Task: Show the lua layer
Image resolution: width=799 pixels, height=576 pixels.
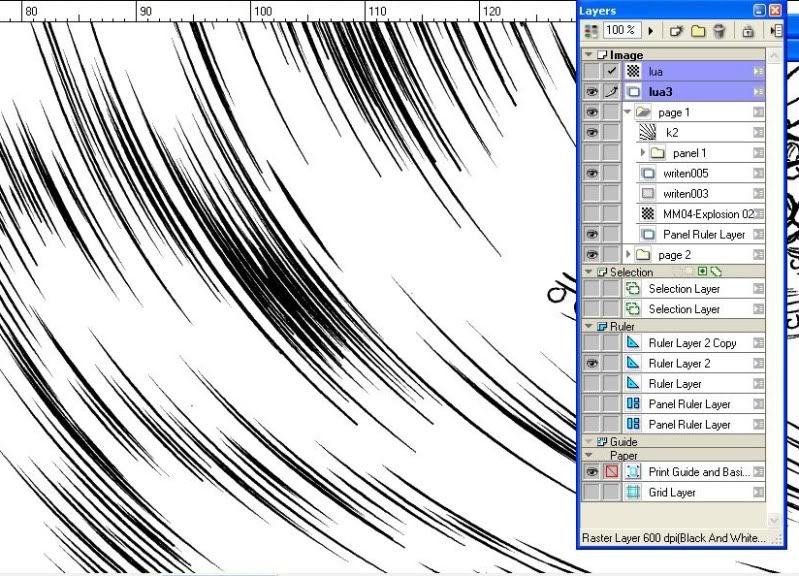Action: click(x=592, y=71)
